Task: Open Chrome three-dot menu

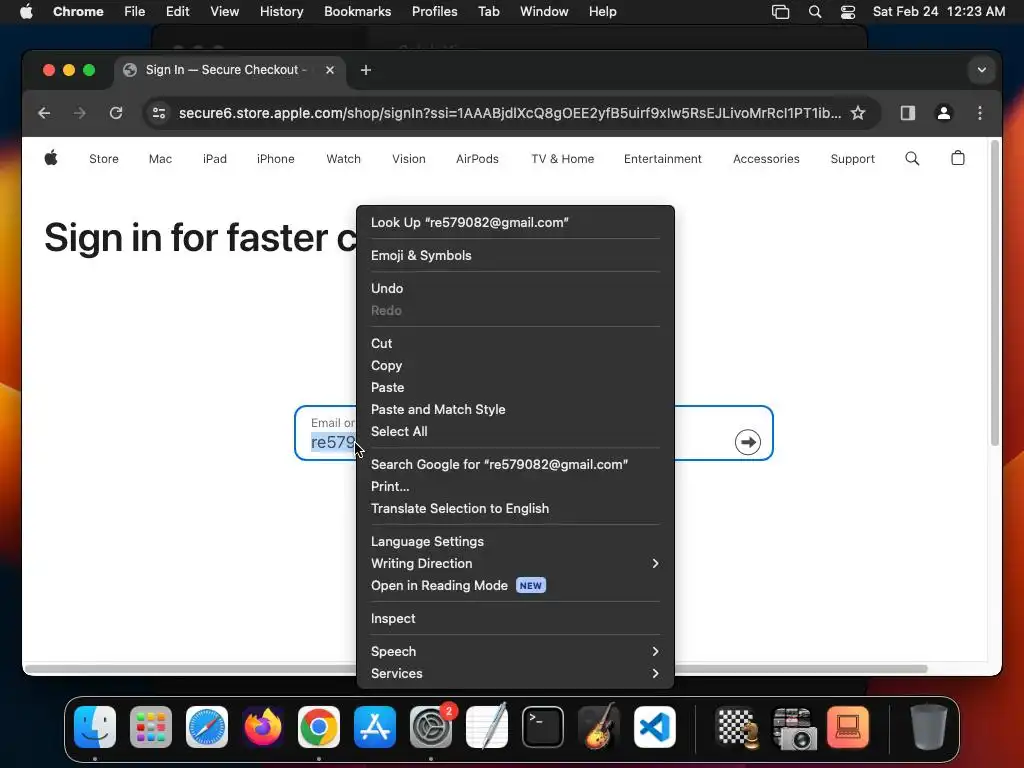Action: 980,113
